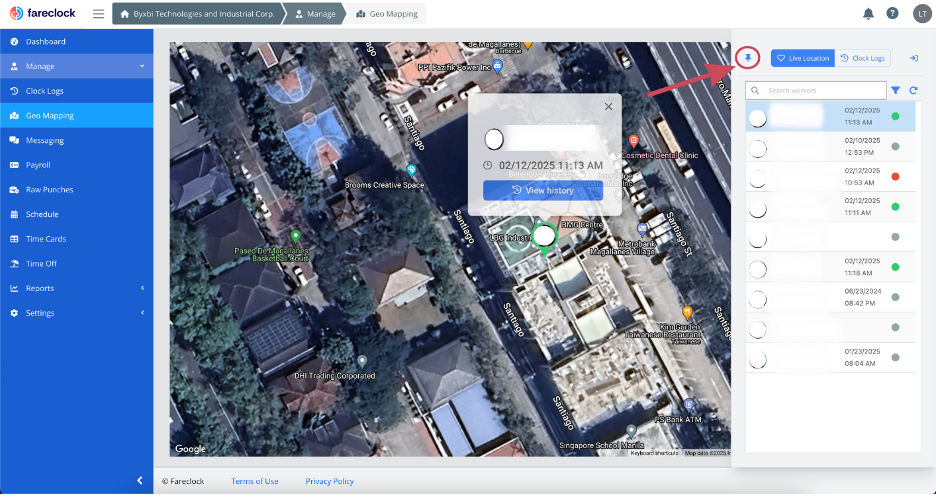Open the LT user avatar menu

pos(922,13)
